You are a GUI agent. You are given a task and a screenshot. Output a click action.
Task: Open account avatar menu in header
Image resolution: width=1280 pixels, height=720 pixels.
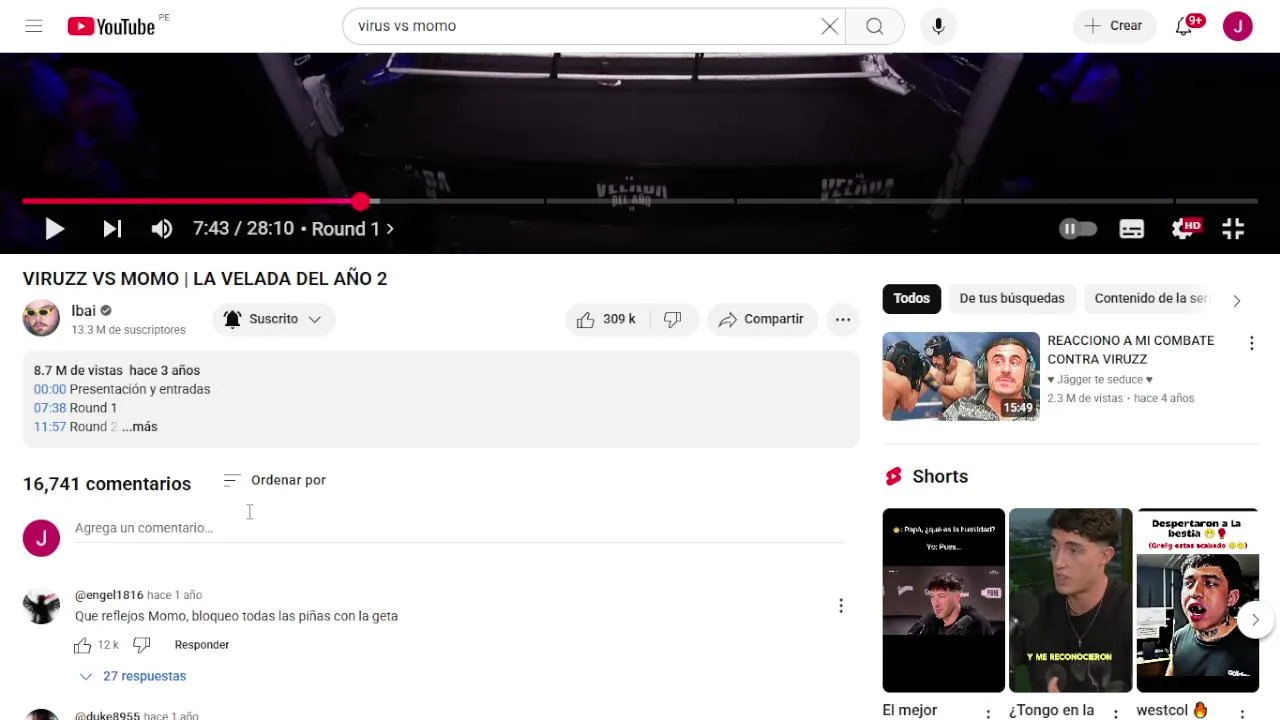1238,26
